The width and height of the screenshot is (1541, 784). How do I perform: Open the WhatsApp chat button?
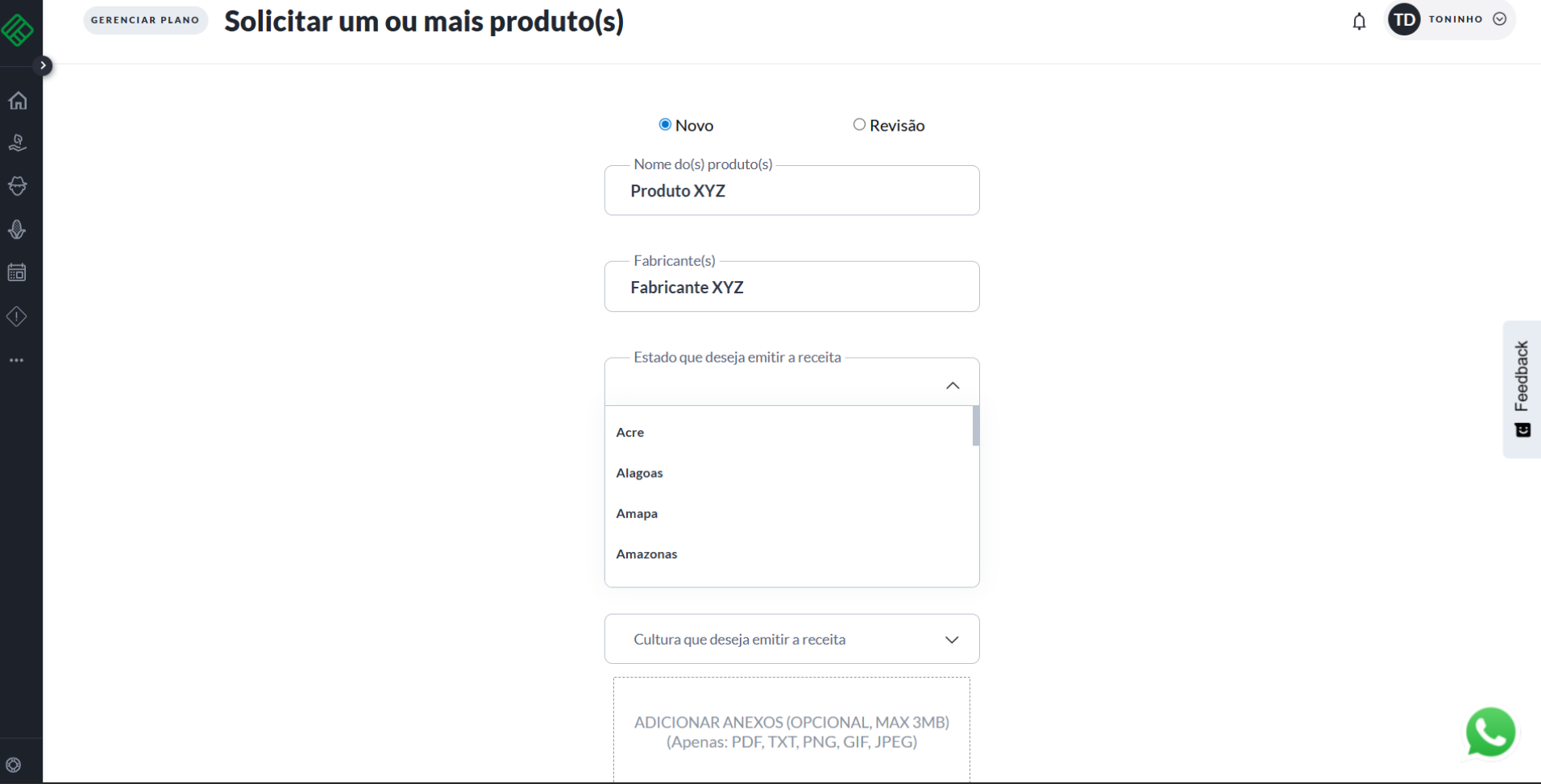pos(1489,732)
